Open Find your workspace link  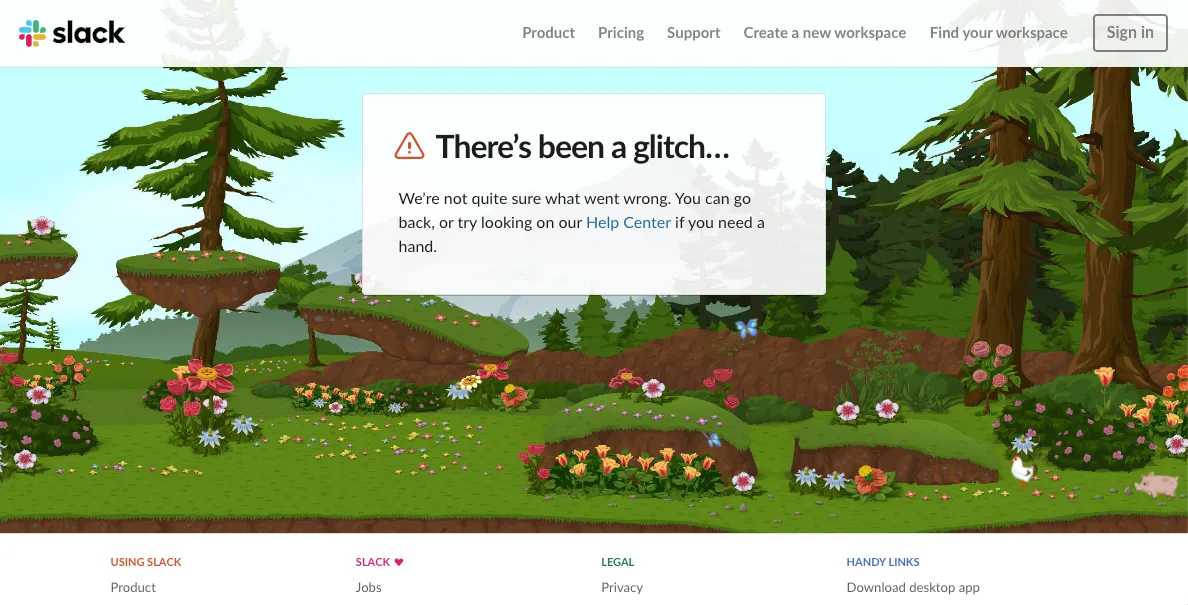click(999, 33)
